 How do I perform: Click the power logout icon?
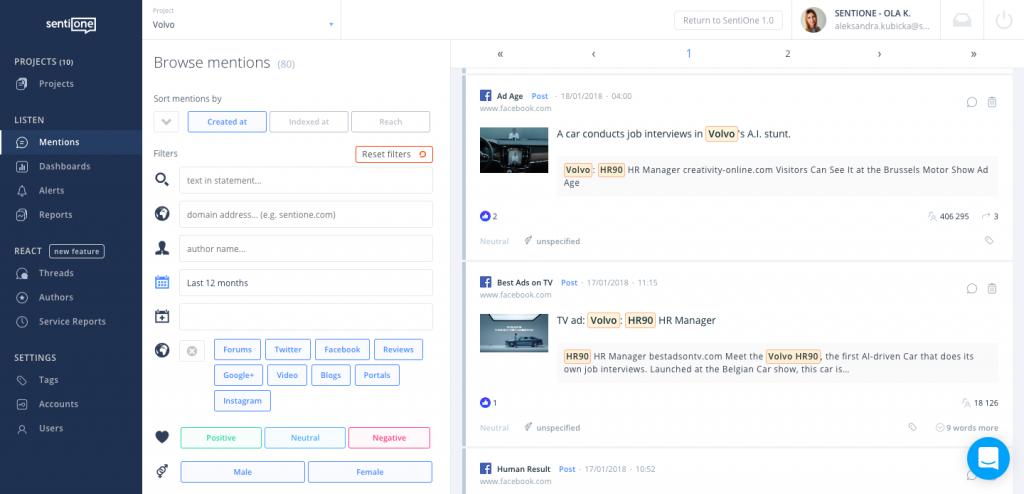(1003, 20)
